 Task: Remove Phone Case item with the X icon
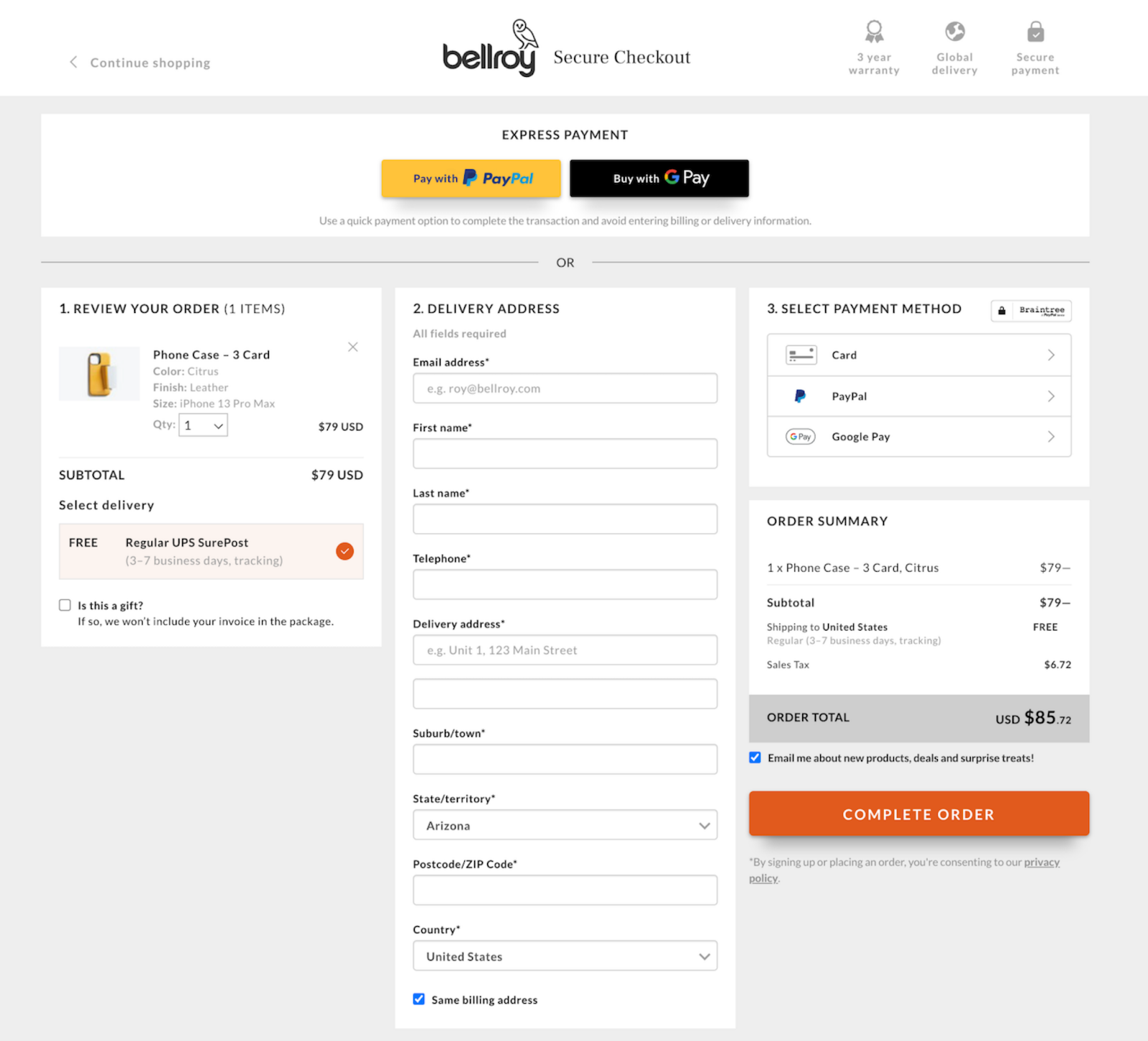(x=353, y=347)
